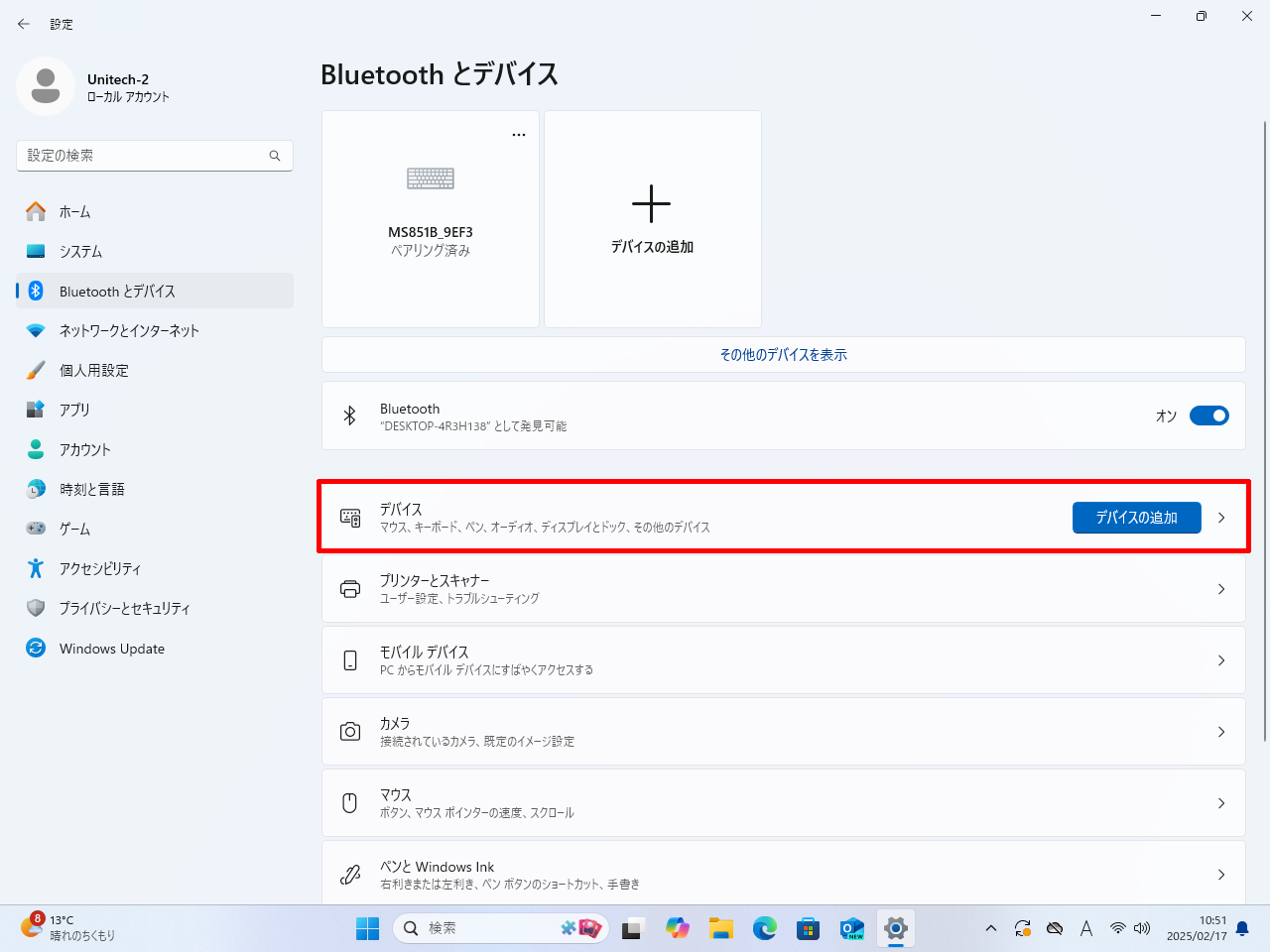Screen dimensions: 1270x952
Task: Expand the プリンターとスキャナー row chevron
Action: pos(1221,589)
